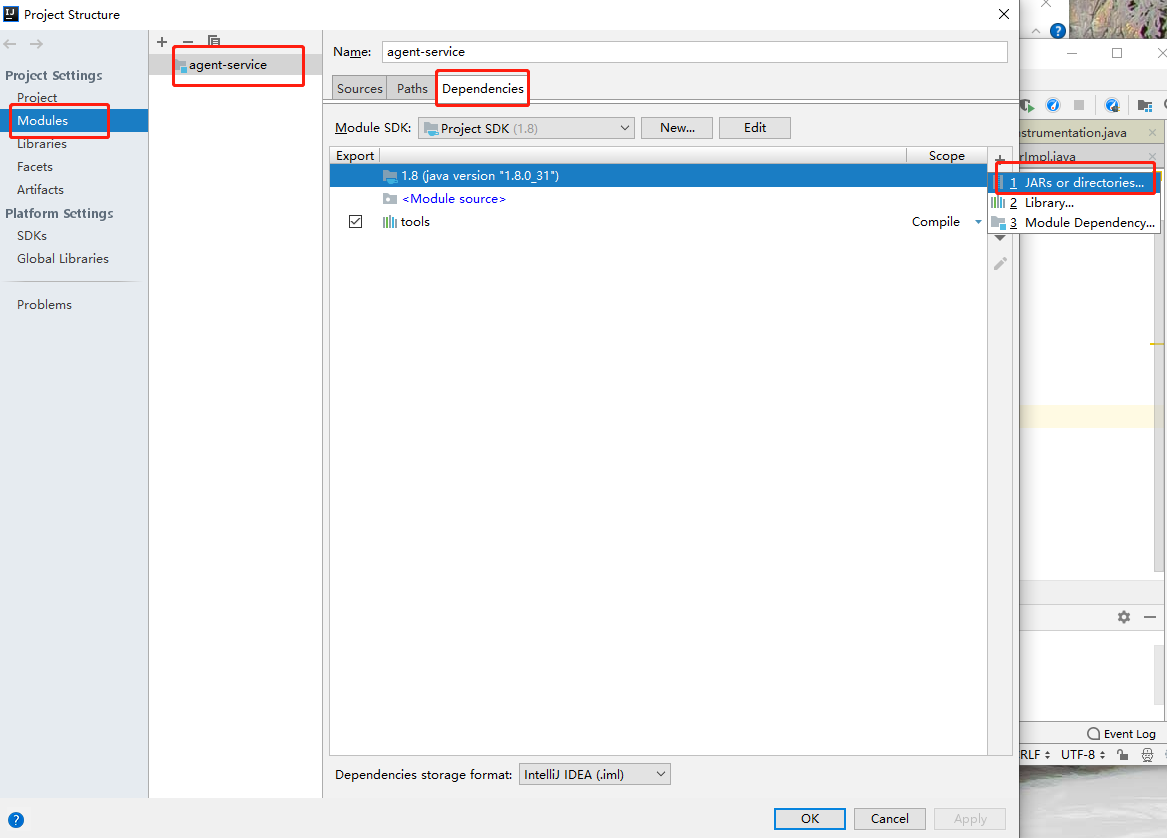The image size is (1167, 838).
Task: Switch to the Sources tab
Action: click(x=358, y=88)
